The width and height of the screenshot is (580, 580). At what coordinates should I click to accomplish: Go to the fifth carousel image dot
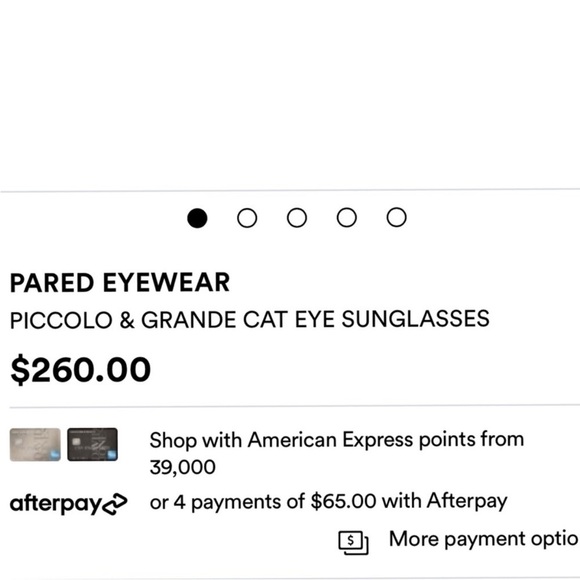pyautogui.click(x=397, y=217)
